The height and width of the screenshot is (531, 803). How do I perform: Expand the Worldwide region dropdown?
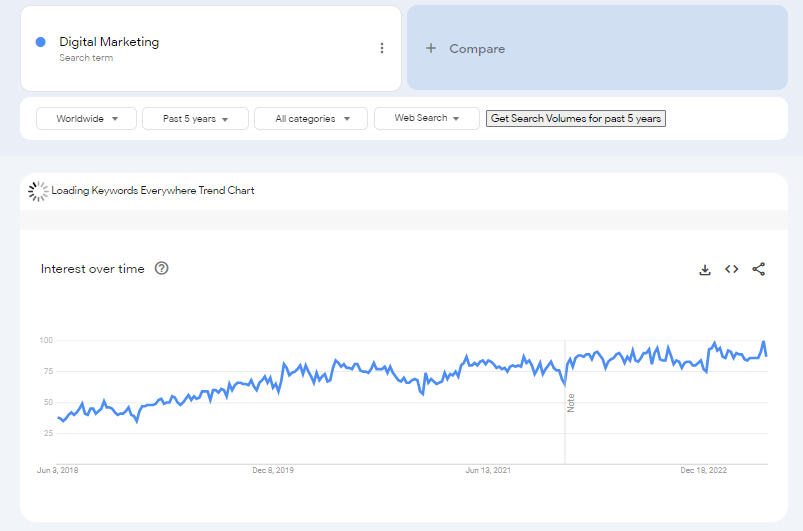click(x=86, y=118)
